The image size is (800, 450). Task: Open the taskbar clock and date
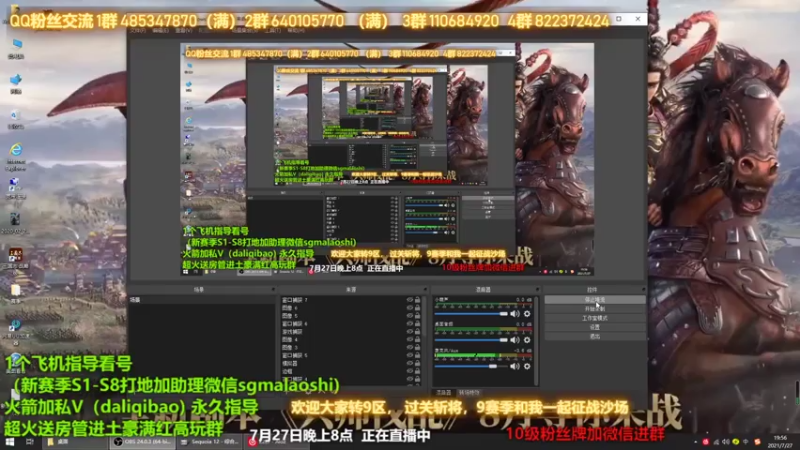781,441
